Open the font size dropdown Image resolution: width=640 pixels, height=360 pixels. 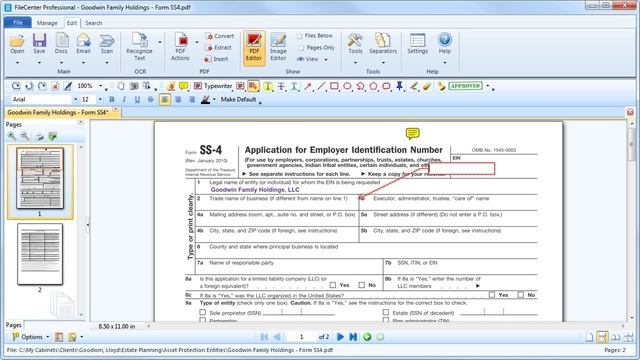(x=100, y=99)
